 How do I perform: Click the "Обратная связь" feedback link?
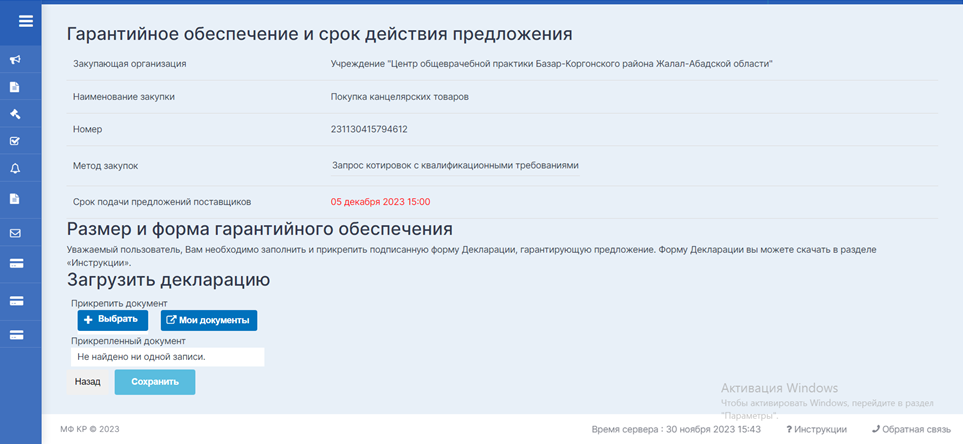(x=910, y=429)
